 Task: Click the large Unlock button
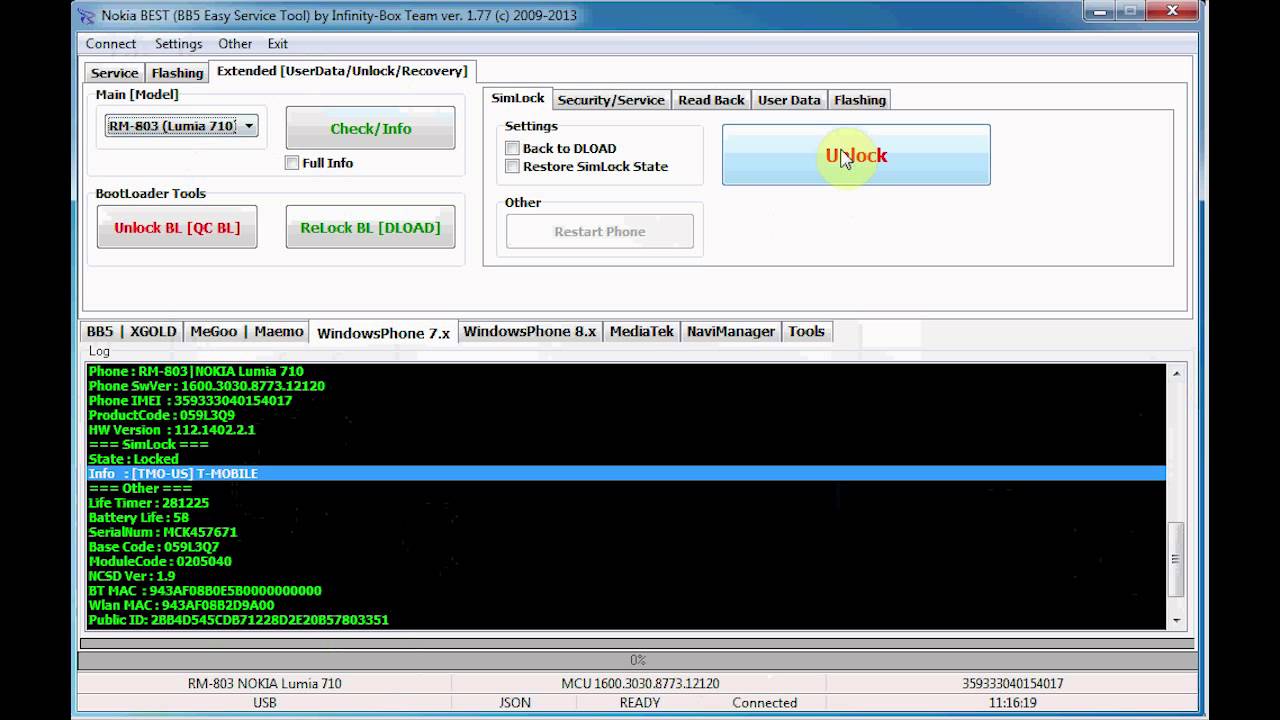click(x=856, y=155)
